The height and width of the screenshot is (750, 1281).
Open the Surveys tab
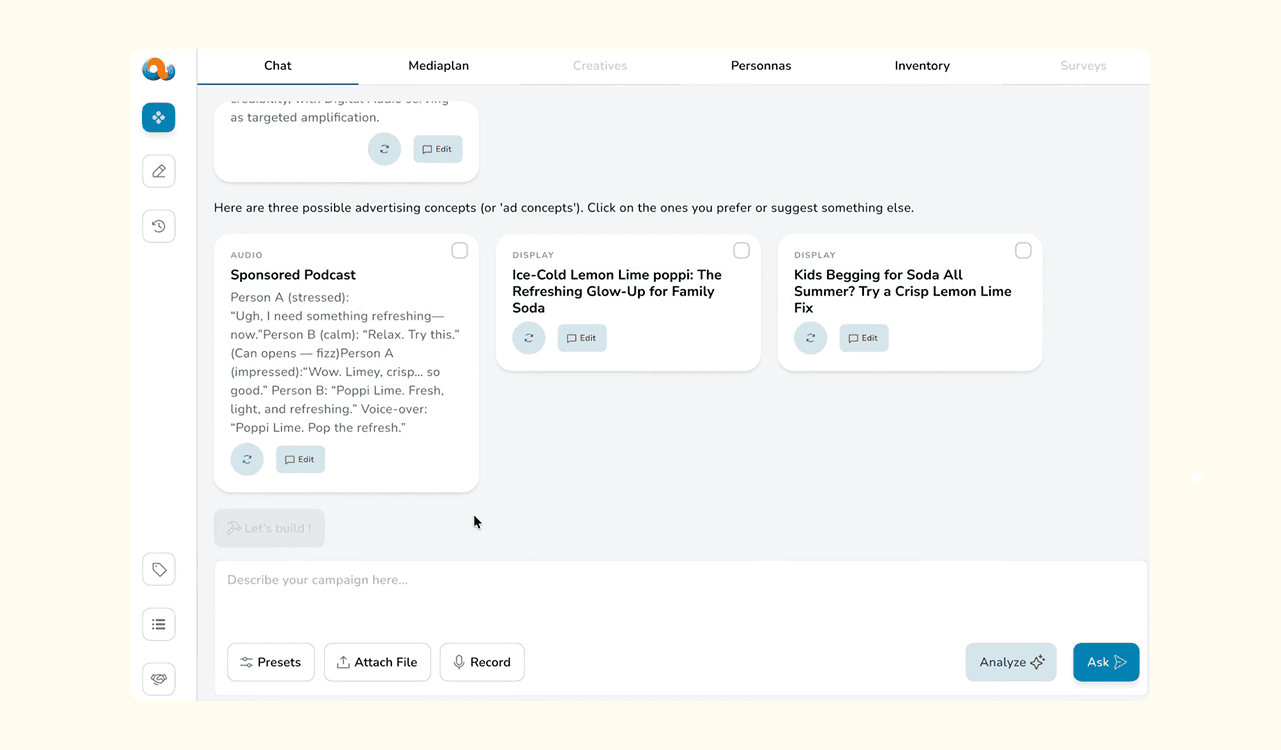click(1083, 66)
